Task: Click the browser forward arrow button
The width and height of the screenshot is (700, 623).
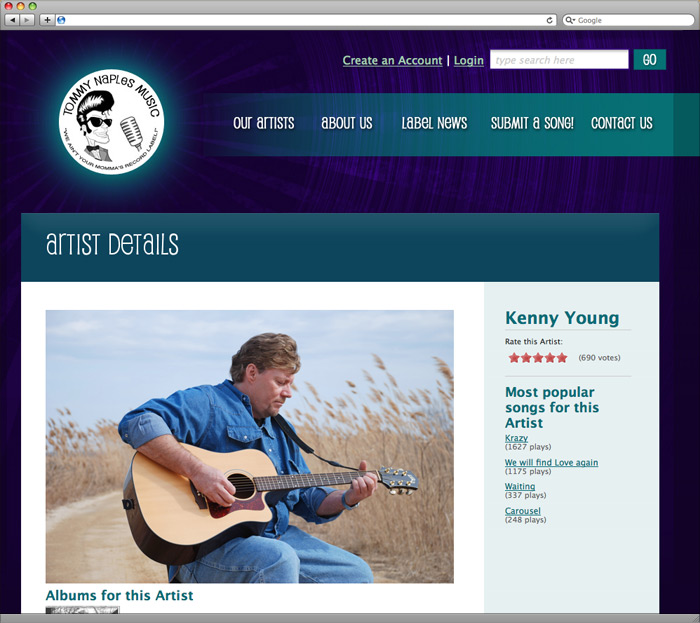Action: click(x=27, y=20)
